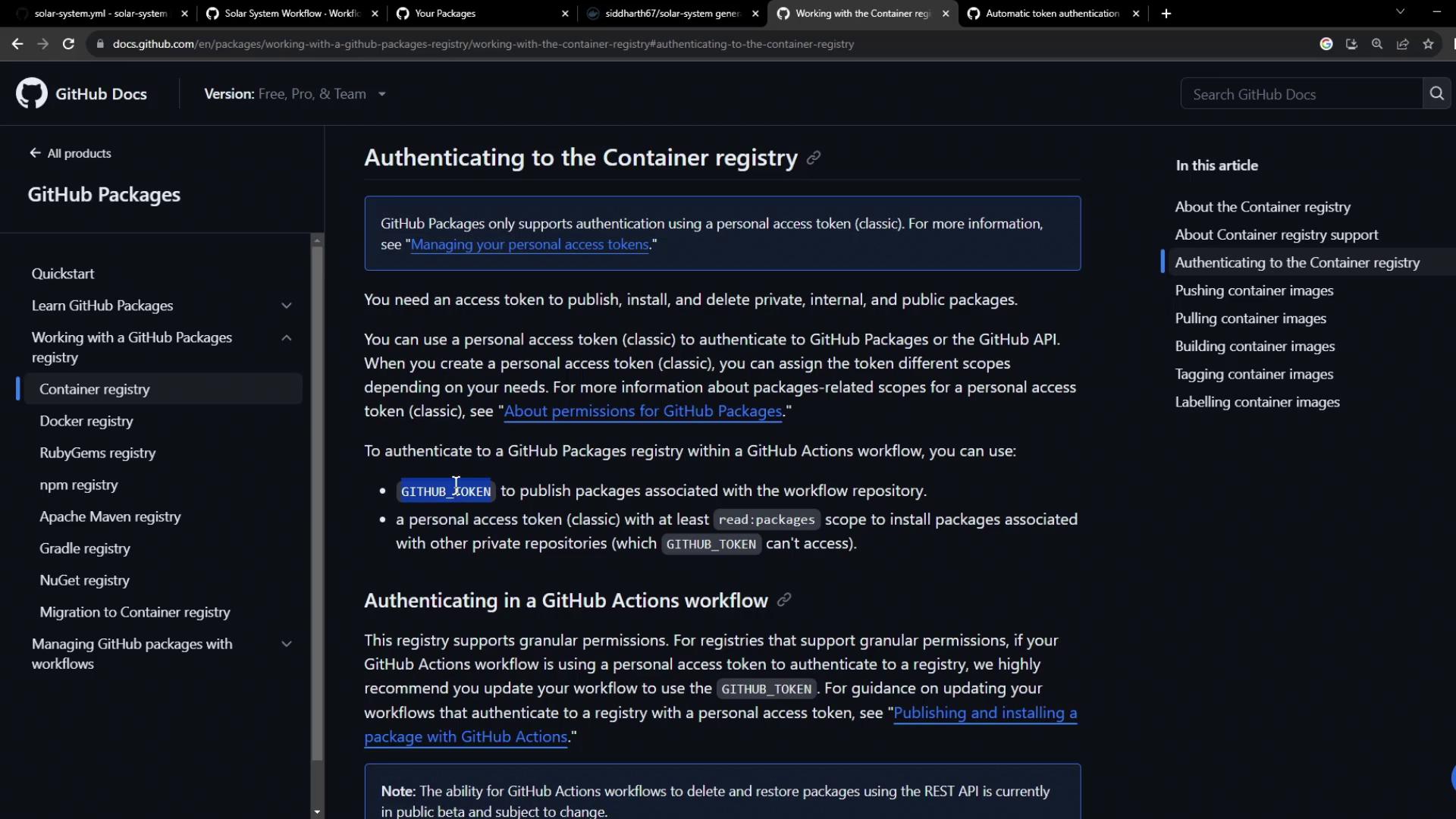1456x819 pixels.
Task: Click the bookmark star icon
Action: tap(1429, 44)
